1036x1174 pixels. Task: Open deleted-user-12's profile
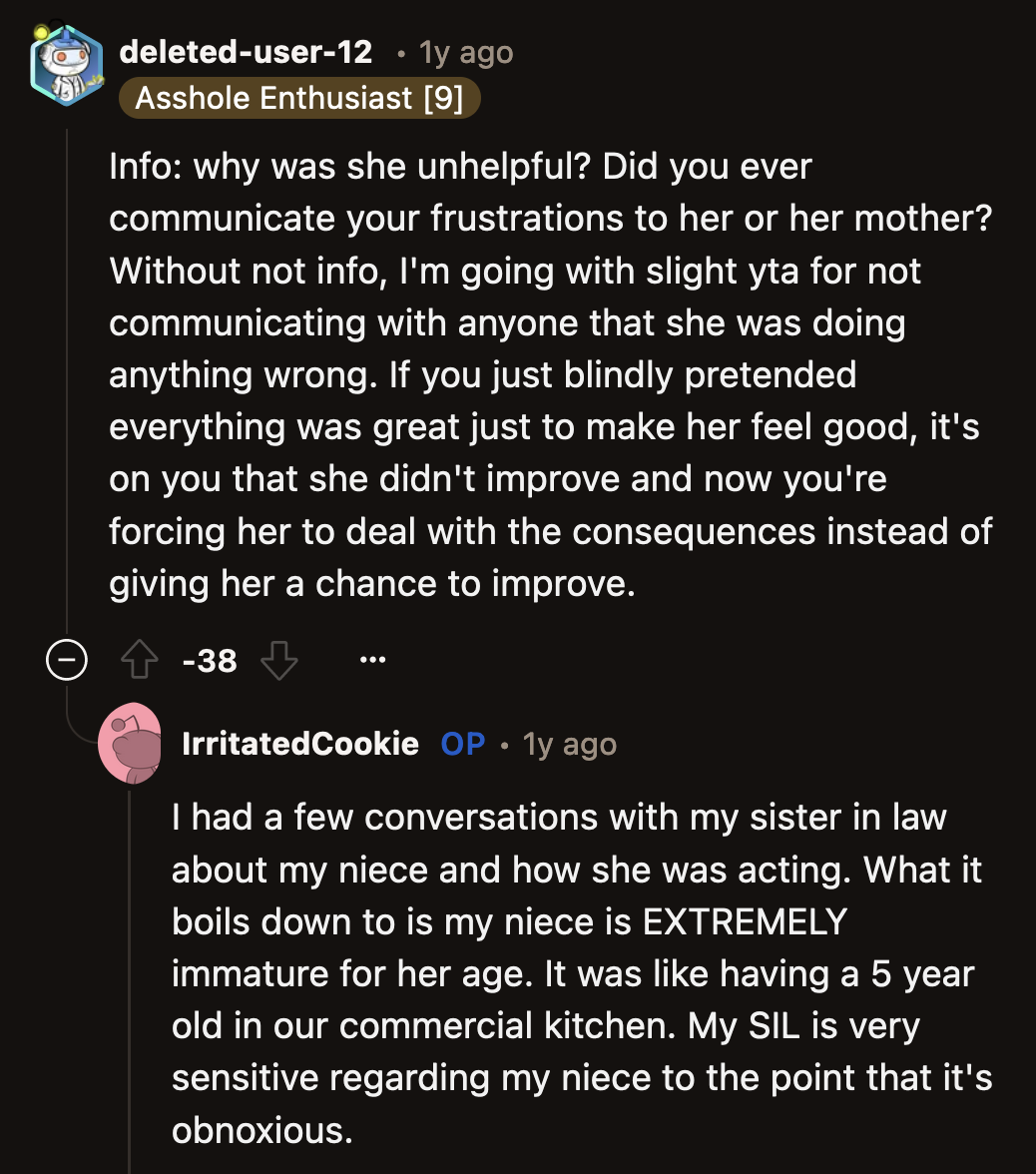[x=244, y=52]
